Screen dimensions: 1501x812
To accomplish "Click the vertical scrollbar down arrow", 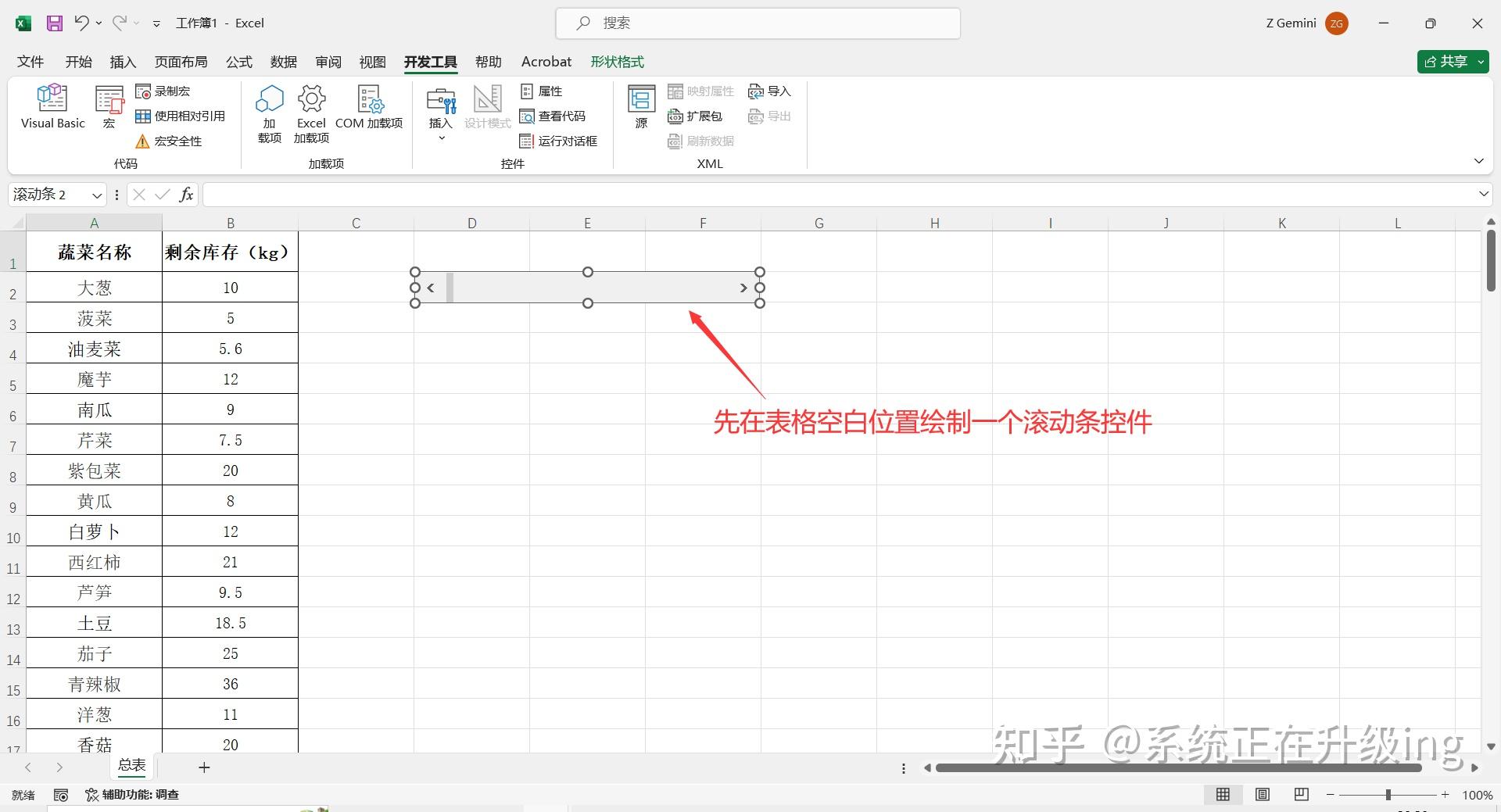I will point(1491,746).
